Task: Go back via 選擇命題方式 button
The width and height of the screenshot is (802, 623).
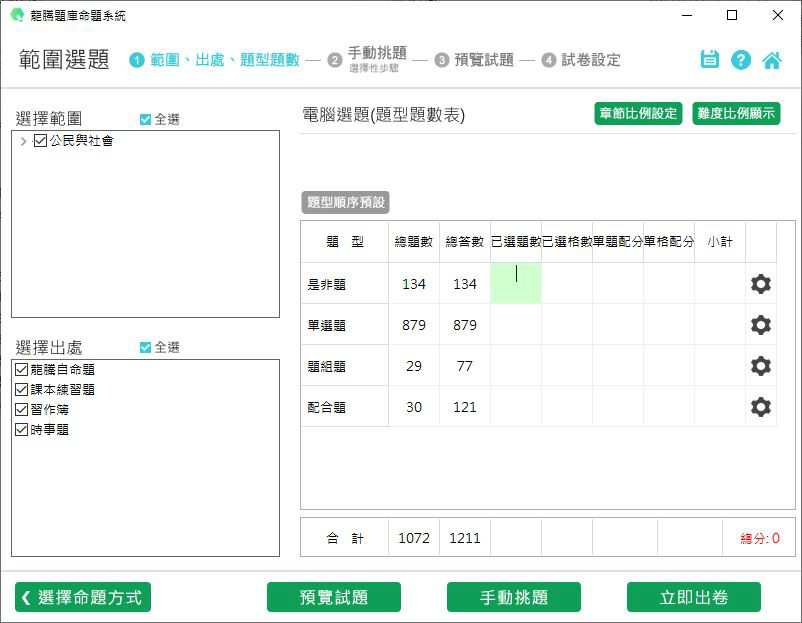Action: tap(83, 597)
